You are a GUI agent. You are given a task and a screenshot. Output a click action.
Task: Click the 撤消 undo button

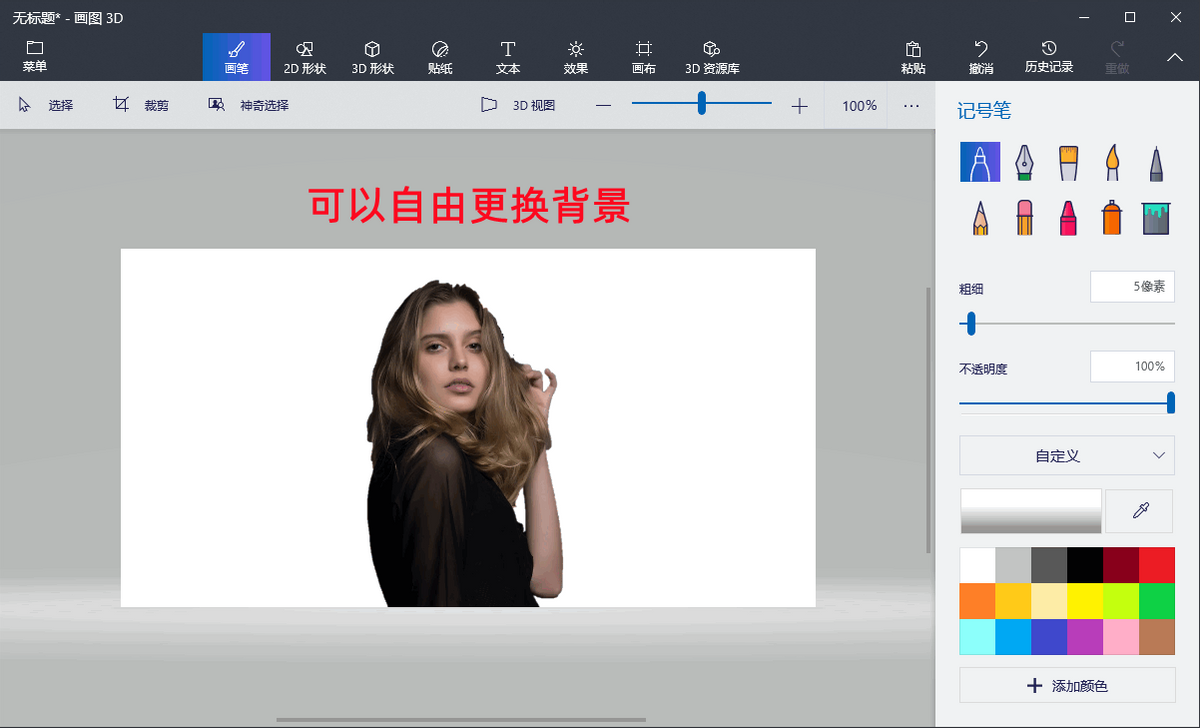click(x=981, y=57)
